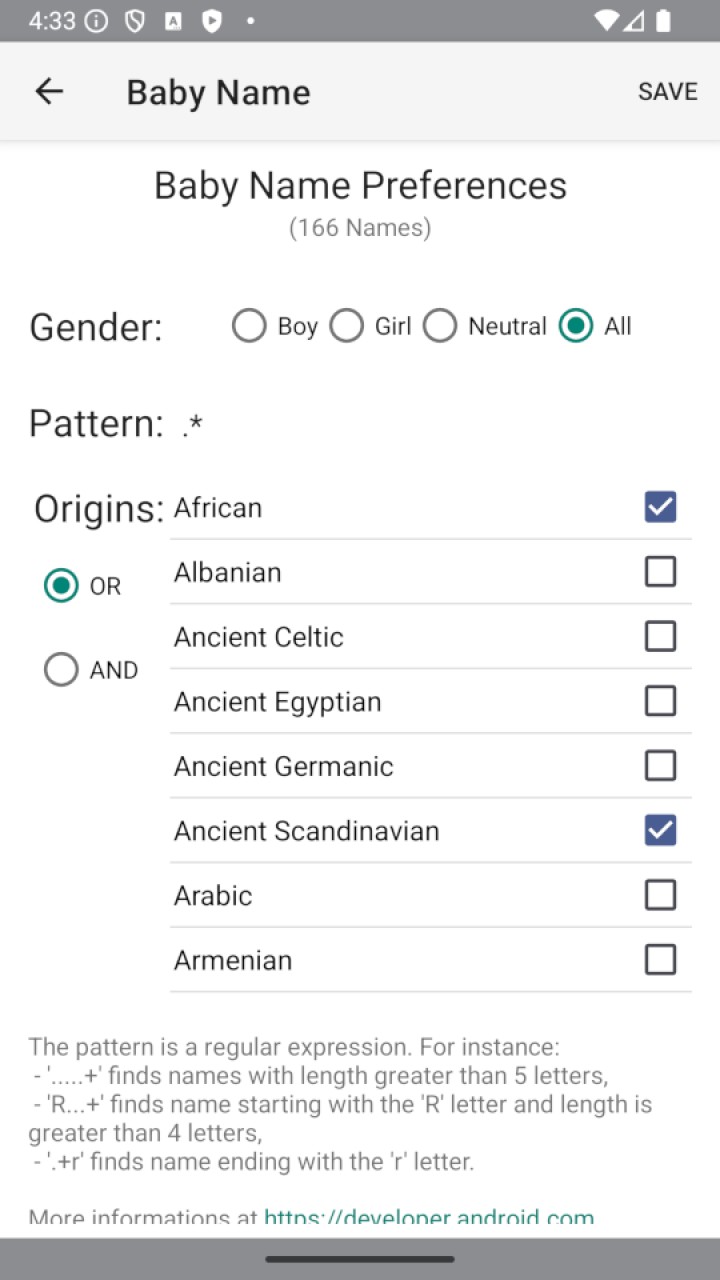Viewport: 720px width, 1280px height.
Task: Uncheck the African origin checkbox
Action: (660, 507)
